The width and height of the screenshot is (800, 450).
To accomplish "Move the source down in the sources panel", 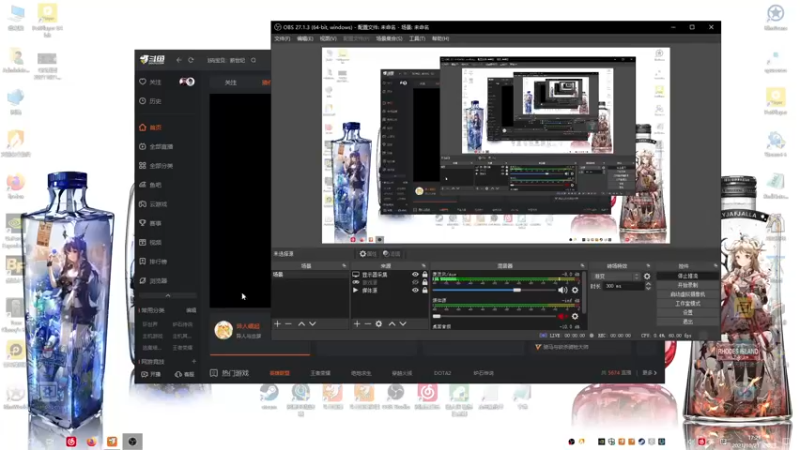I will pyautogui.click(x=403, y=324).
